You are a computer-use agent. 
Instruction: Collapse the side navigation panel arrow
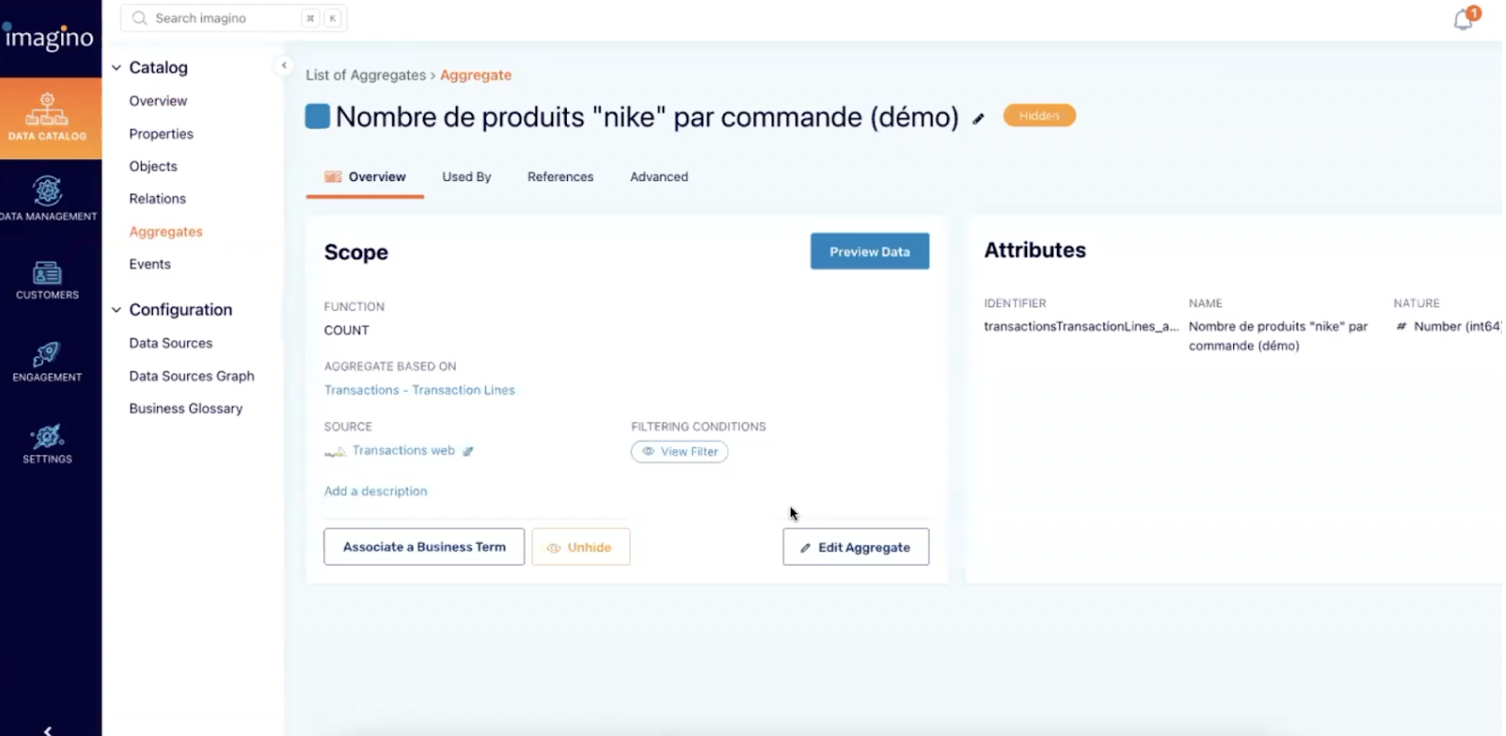pyautogui.click(x=284, y=66)
